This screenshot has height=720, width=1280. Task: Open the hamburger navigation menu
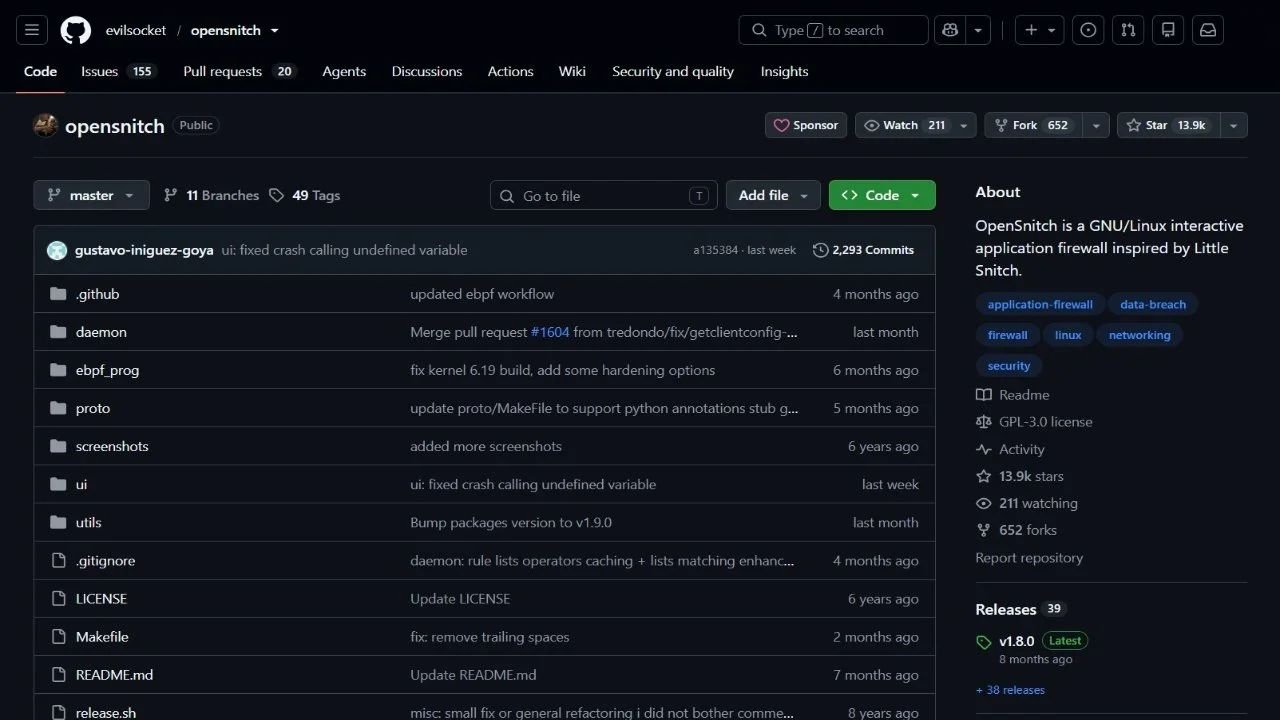pyautogui.click(x=31, y=30)
